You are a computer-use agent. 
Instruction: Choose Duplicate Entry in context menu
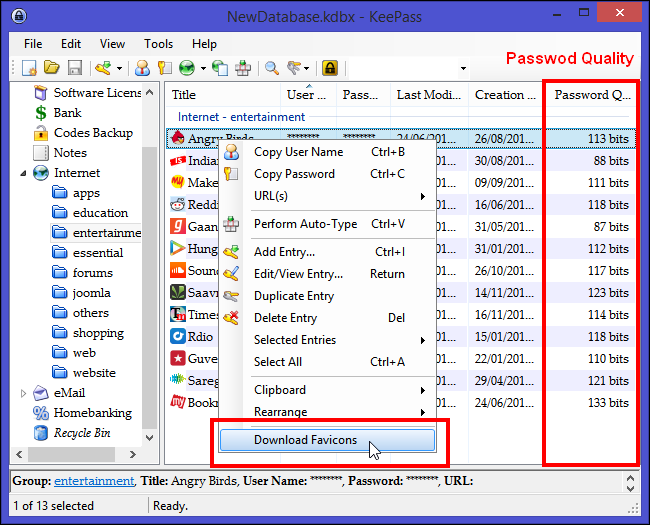pyautogui.click(x=327, y=296)
